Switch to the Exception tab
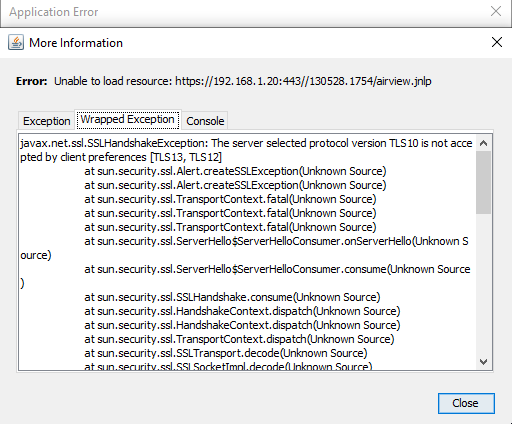Image resolution: width=512 pixels, height=424 pixels. pos(47,121)
